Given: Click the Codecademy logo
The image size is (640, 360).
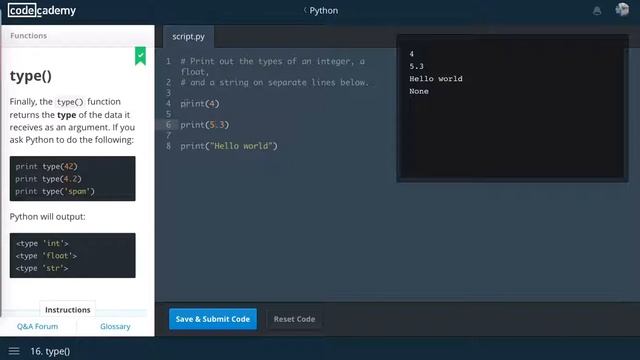Looking at the screenshot, I should 42,10.
